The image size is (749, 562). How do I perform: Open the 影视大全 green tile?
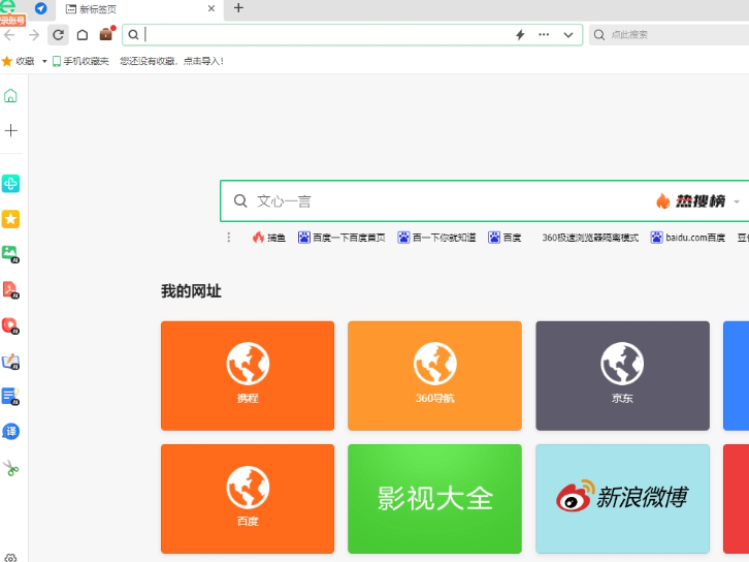pos(435,498)
